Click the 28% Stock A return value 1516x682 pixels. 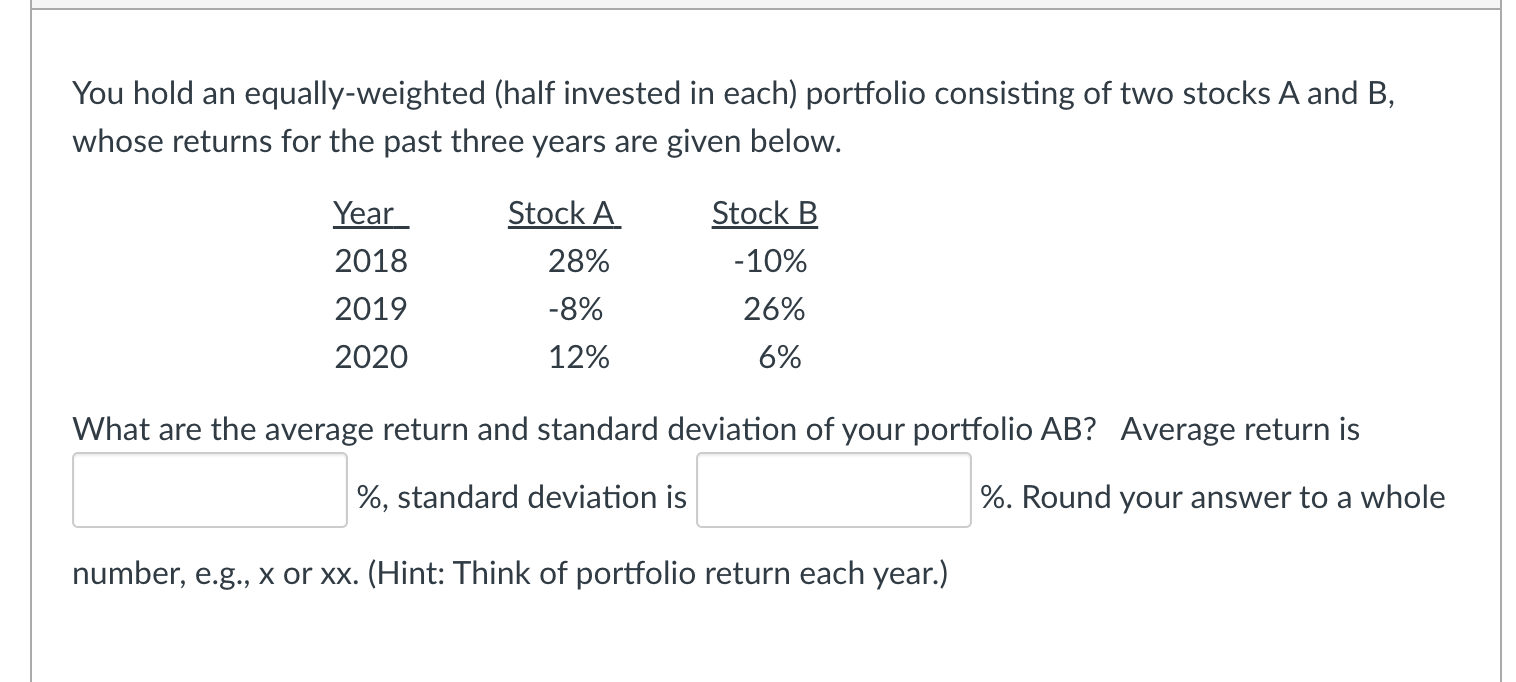click(579, 262)
